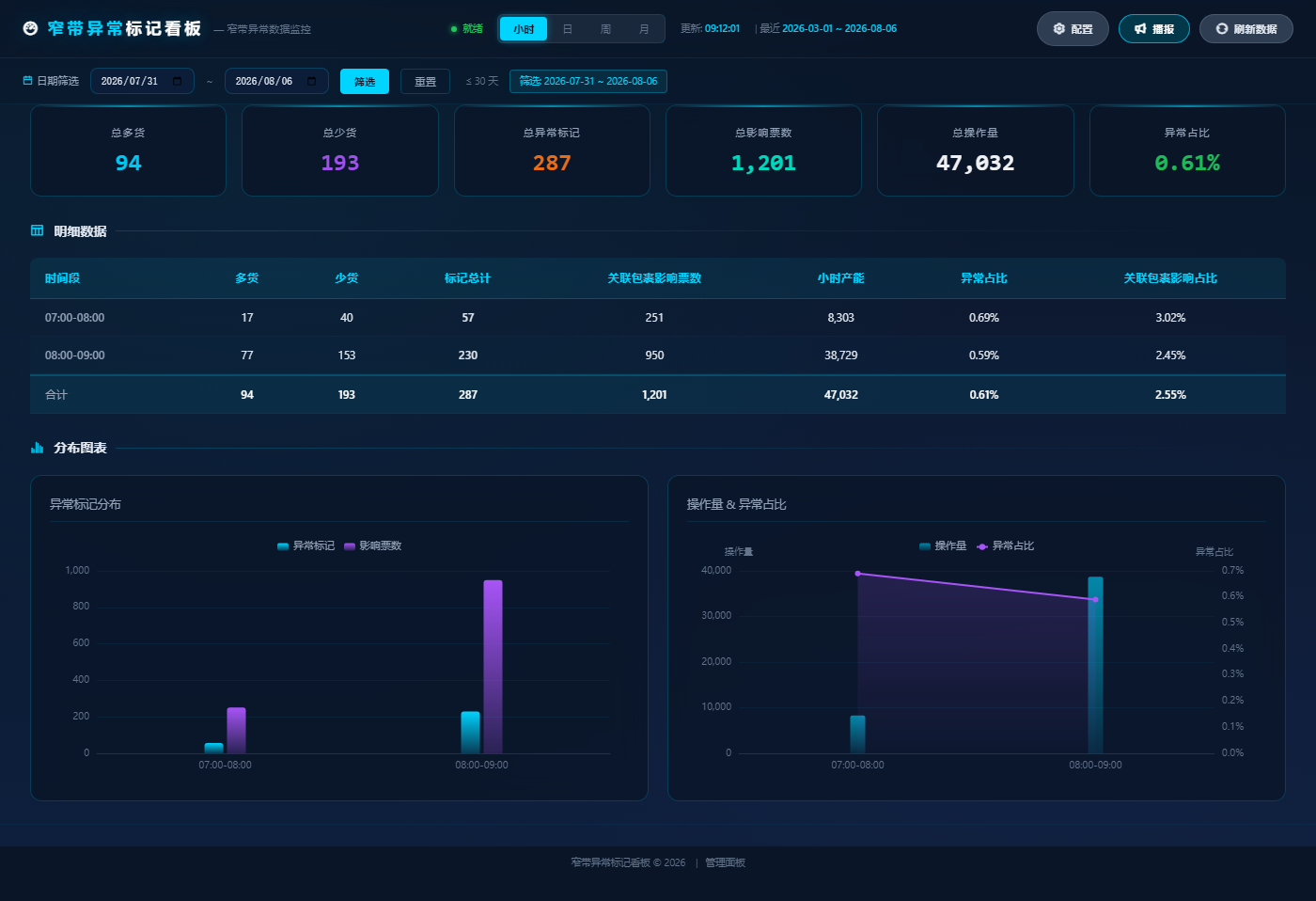Click the 多货 column header
The height and width of the screenshot is (901, 1316).
[x=247, y=278]
